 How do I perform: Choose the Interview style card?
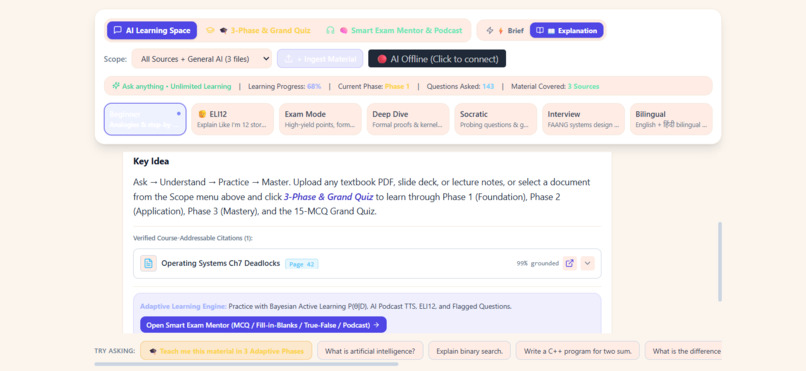click(x=583, y=119)
